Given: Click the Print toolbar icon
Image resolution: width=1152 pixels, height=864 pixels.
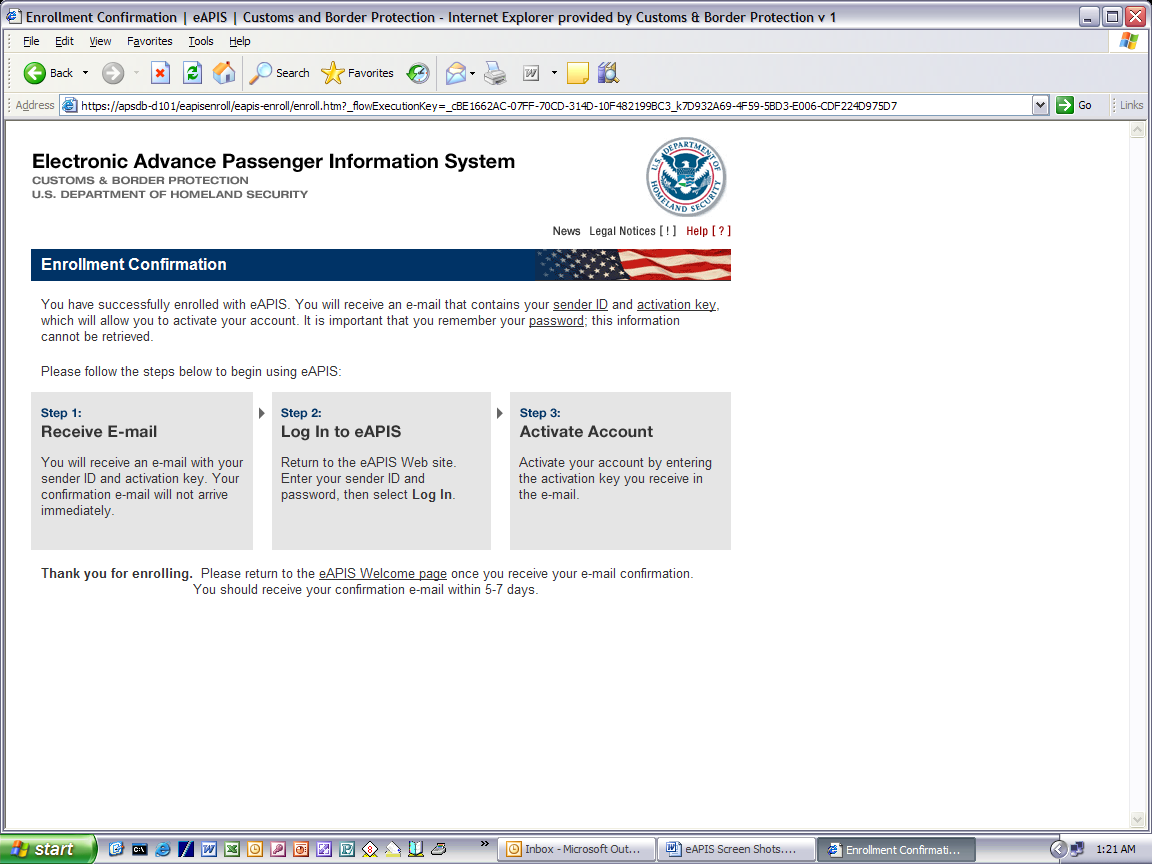Looking at the screenshot, I should 495,73.
